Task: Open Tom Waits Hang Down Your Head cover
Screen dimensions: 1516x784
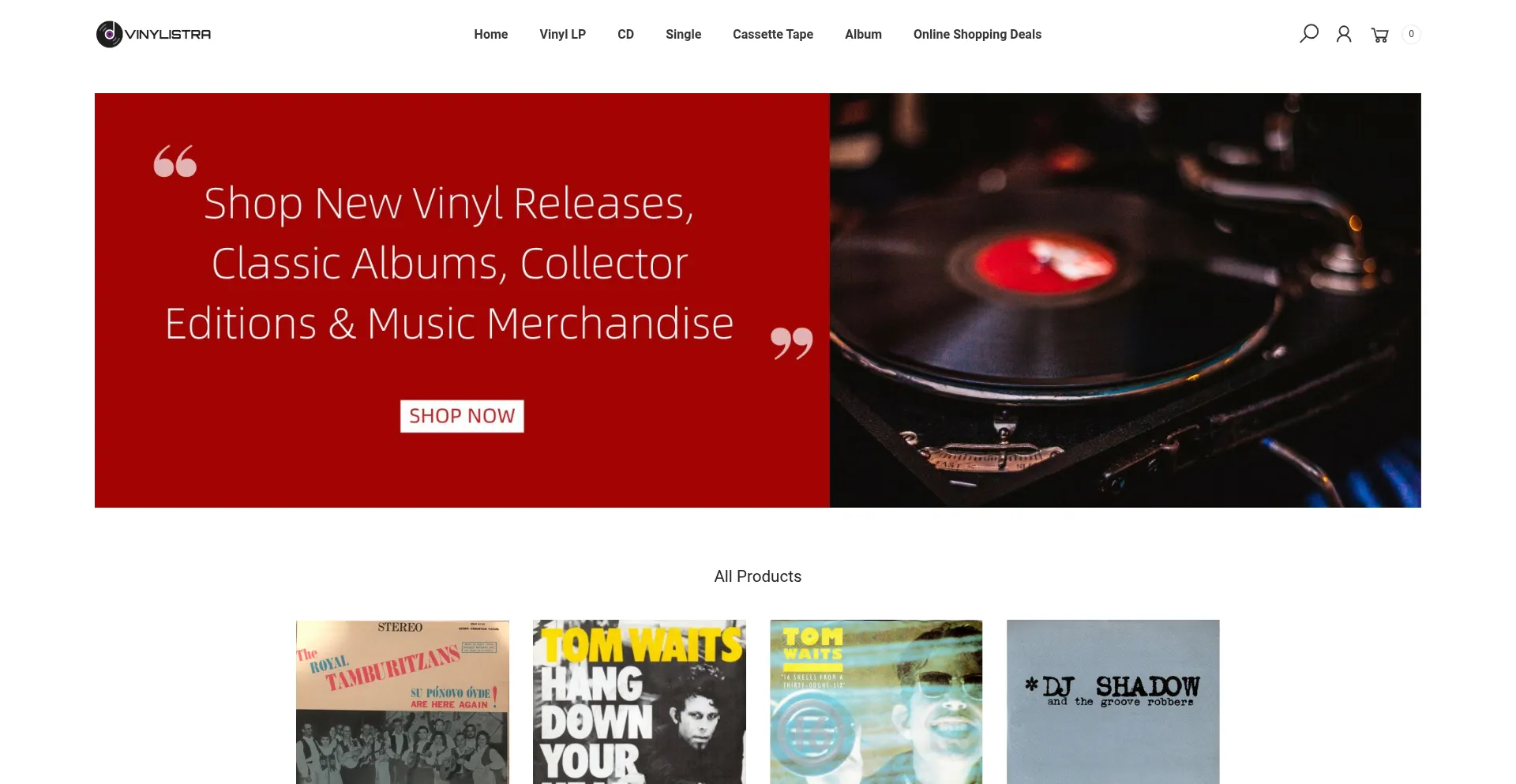Action: (640, 702)
